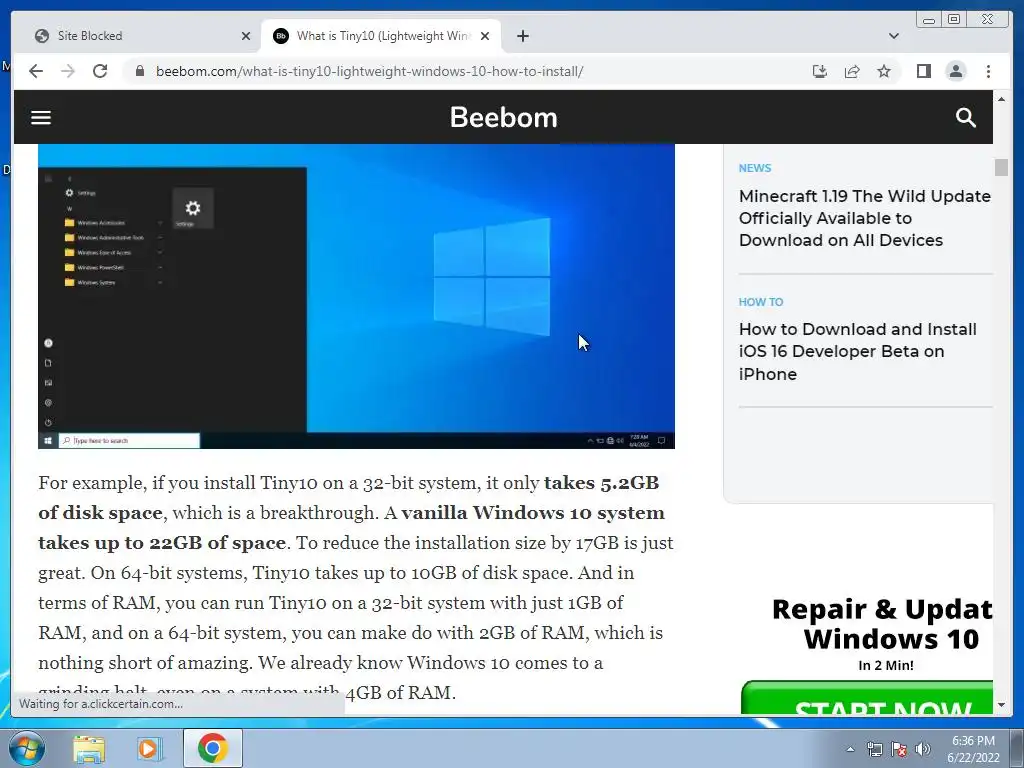The width and height of the screenshot is (1024, 768).
Task: Click the address bar URL
Action: click(369, 71)
